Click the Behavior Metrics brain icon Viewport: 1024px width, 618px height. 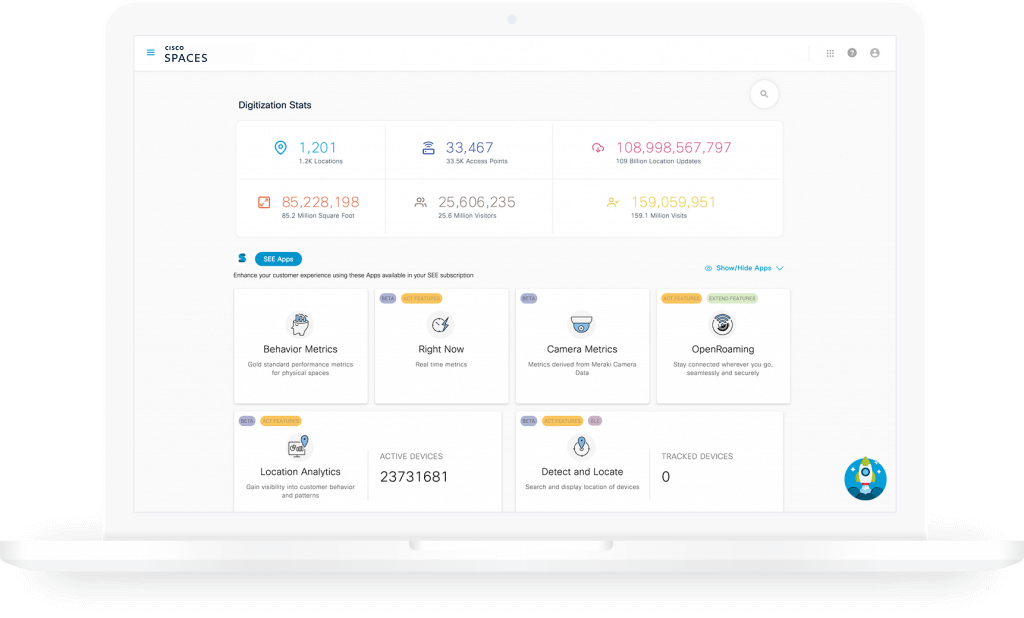tap(300, 324)
